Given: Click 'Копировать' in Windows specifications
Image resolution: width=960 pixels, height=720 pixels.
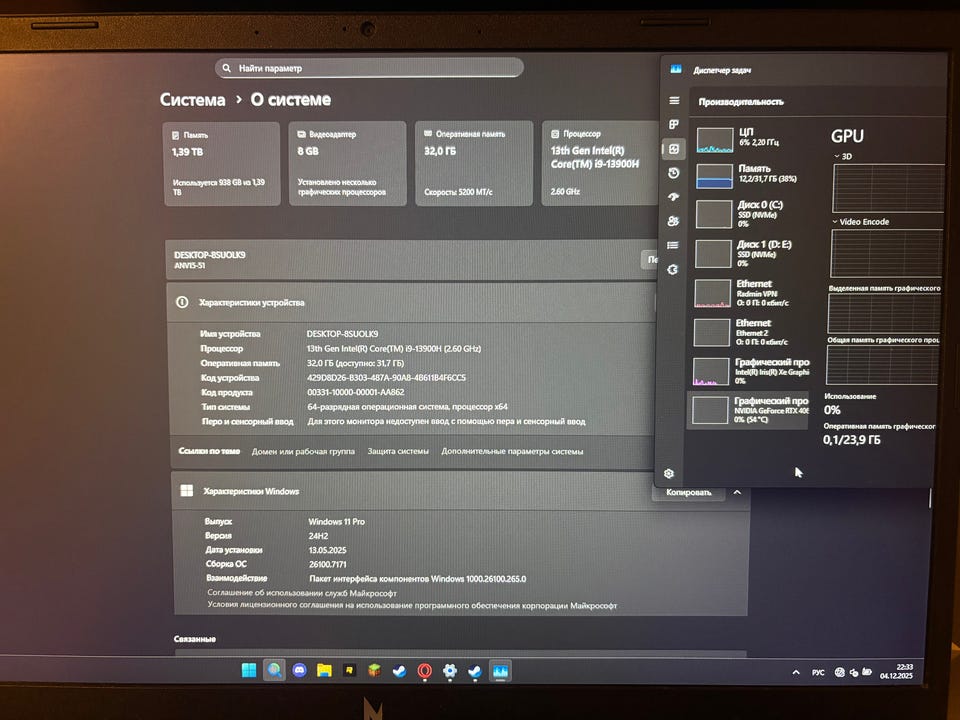Looking at the screenshot, I should click(688, 492).
